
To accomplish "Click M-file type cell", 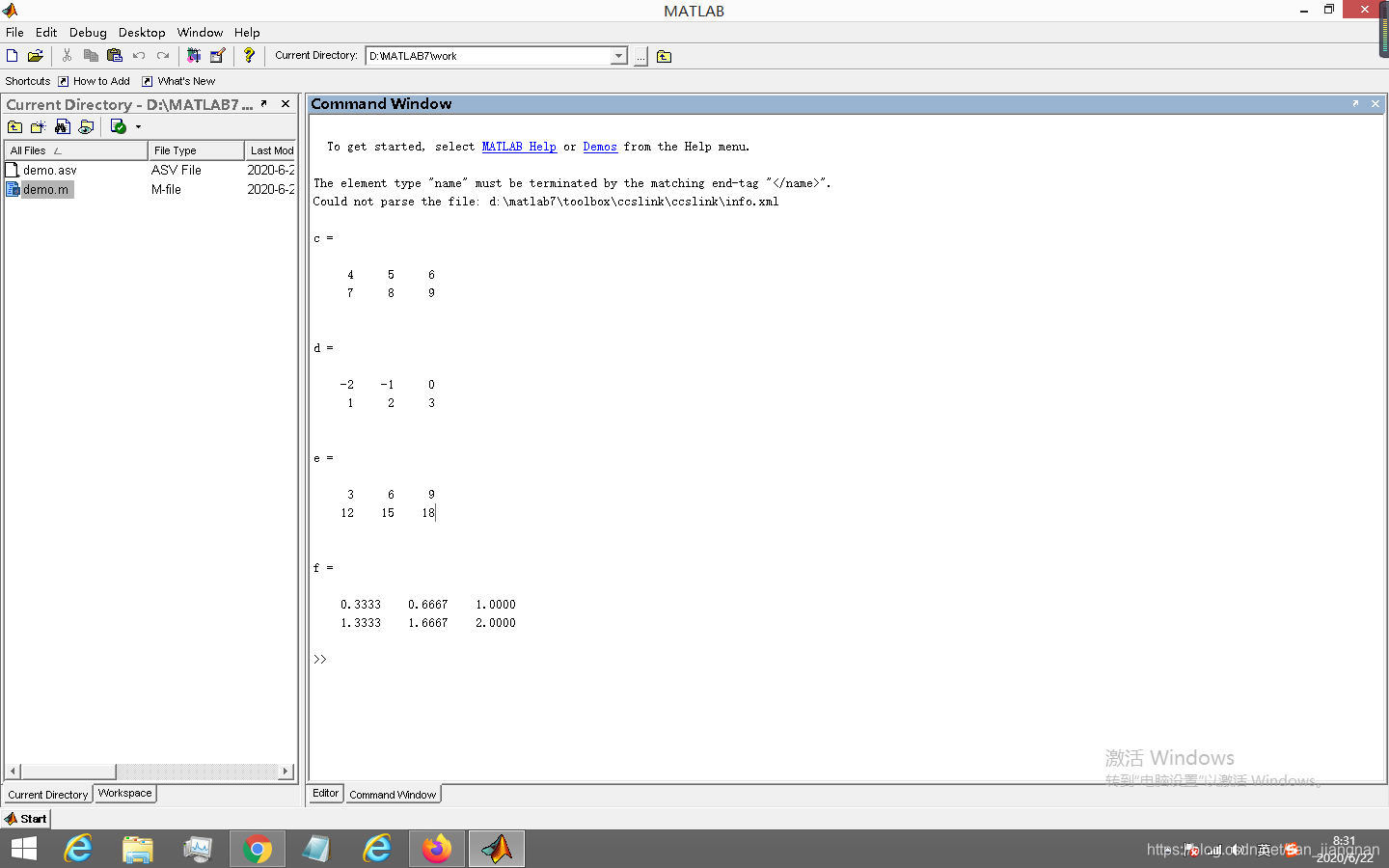I will (166, 189).
